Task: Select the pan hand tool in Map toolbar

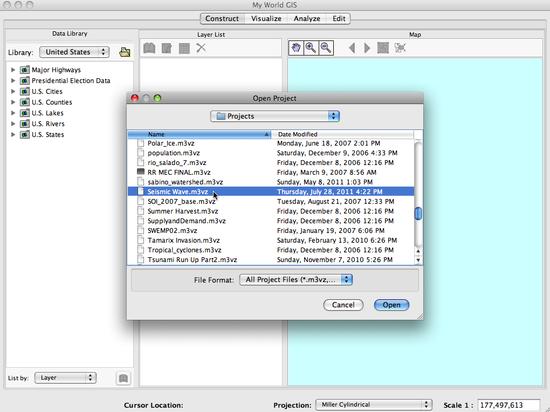Action: tap(296, 48)
